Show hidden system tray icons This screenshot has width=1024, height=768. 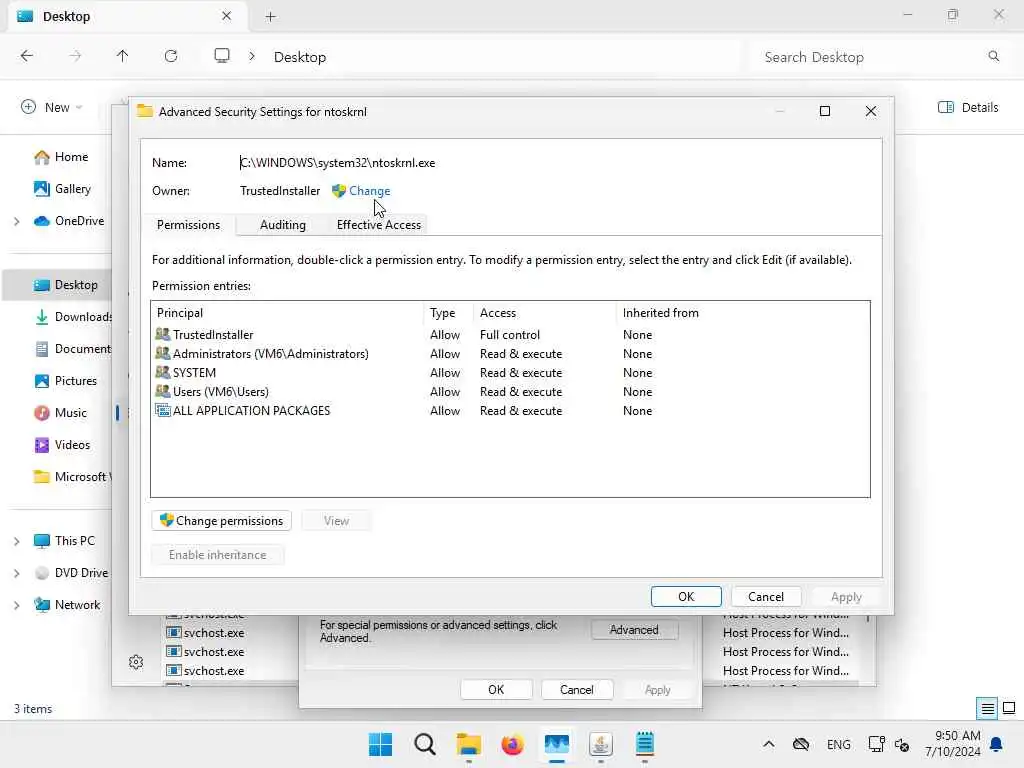769,744
